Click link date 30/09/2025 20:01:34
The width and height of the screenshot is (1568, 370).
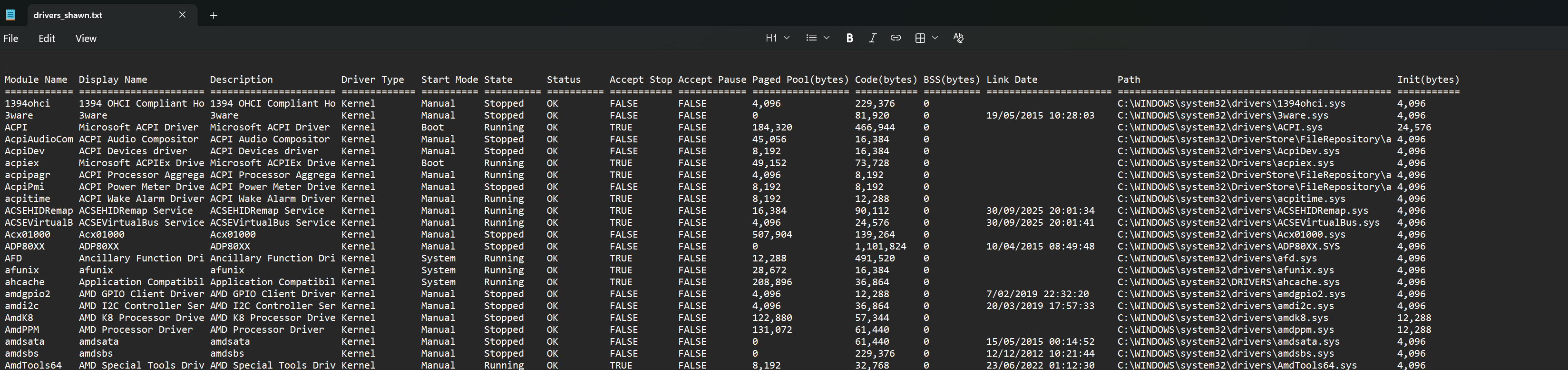[x=1040, y=211]
